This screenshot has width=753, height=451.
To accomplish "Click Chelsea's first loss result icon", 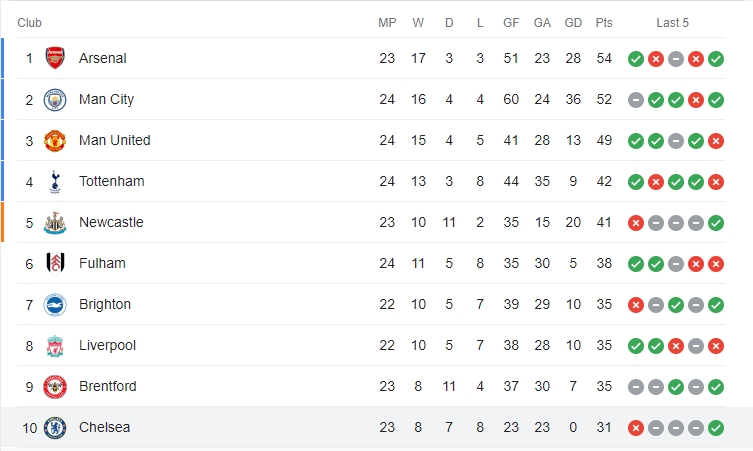I will point(635,428).
